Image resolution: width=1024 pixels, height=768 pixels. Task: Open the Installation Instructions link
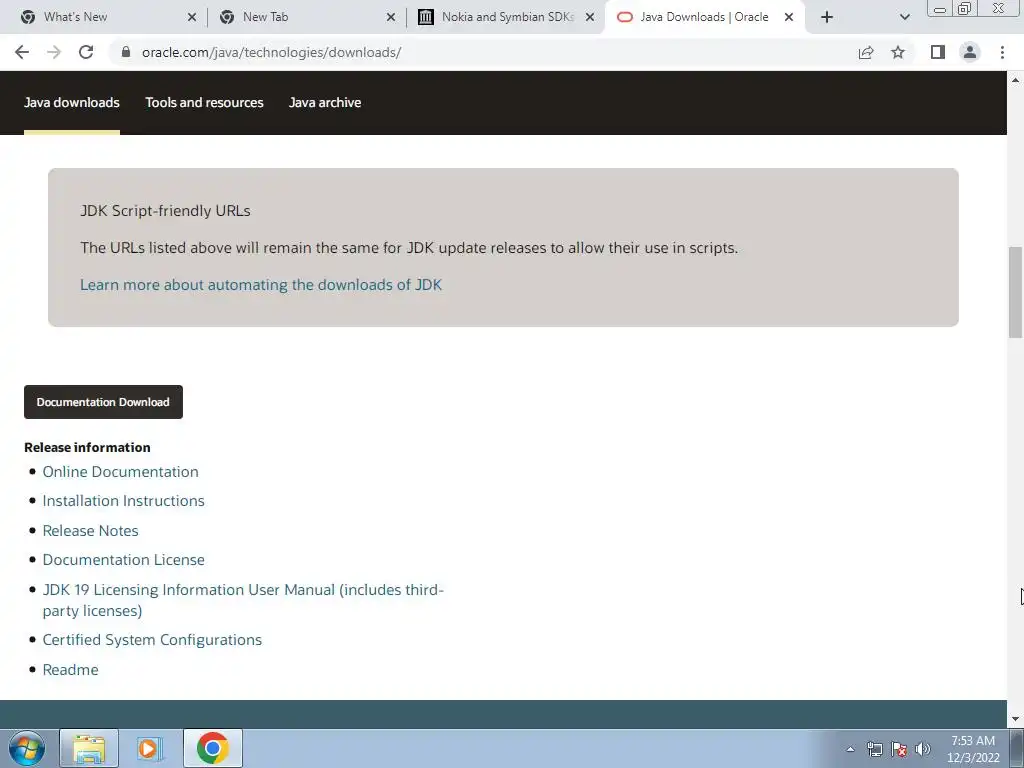[x=123, y=501]
